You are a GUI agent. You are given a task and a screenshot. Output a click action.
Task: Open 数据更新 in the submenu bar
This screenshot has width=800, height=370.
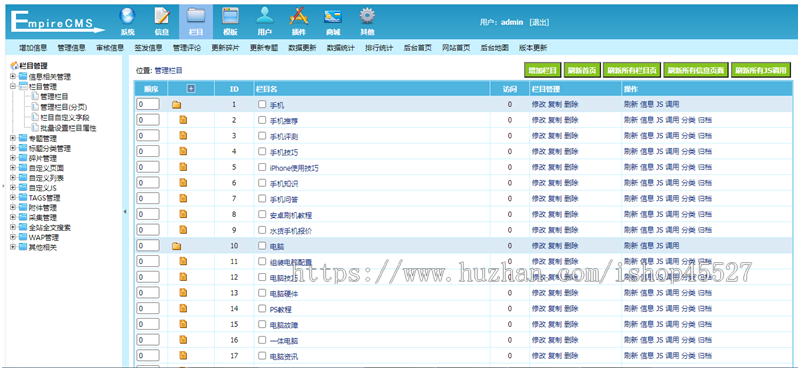tap(302, 48)
